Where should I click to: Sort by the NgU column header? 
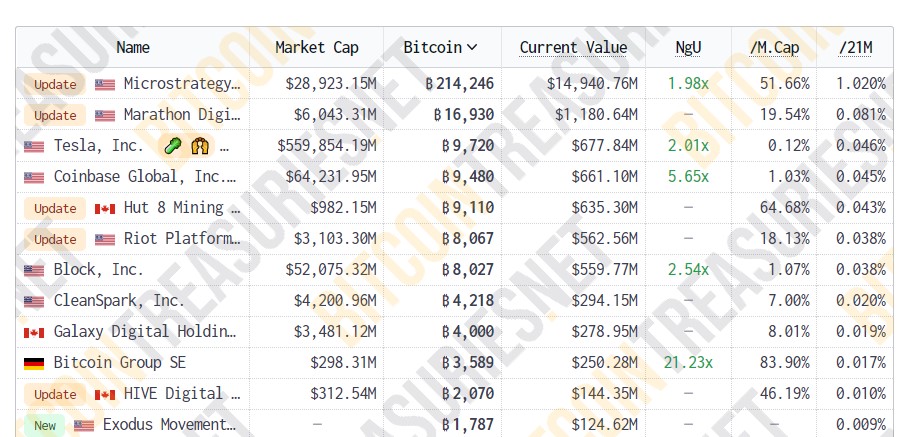pos(688,47)
